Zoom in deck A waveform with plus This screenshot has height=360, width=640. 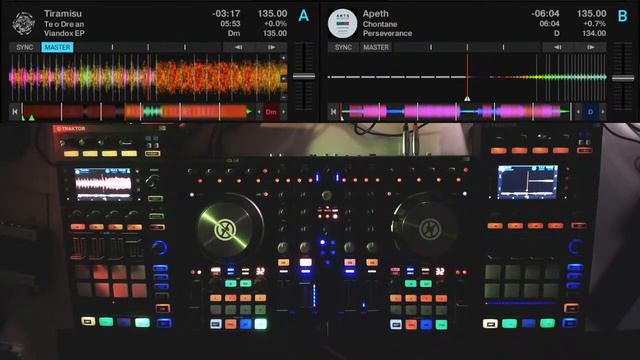click(284, 58)
